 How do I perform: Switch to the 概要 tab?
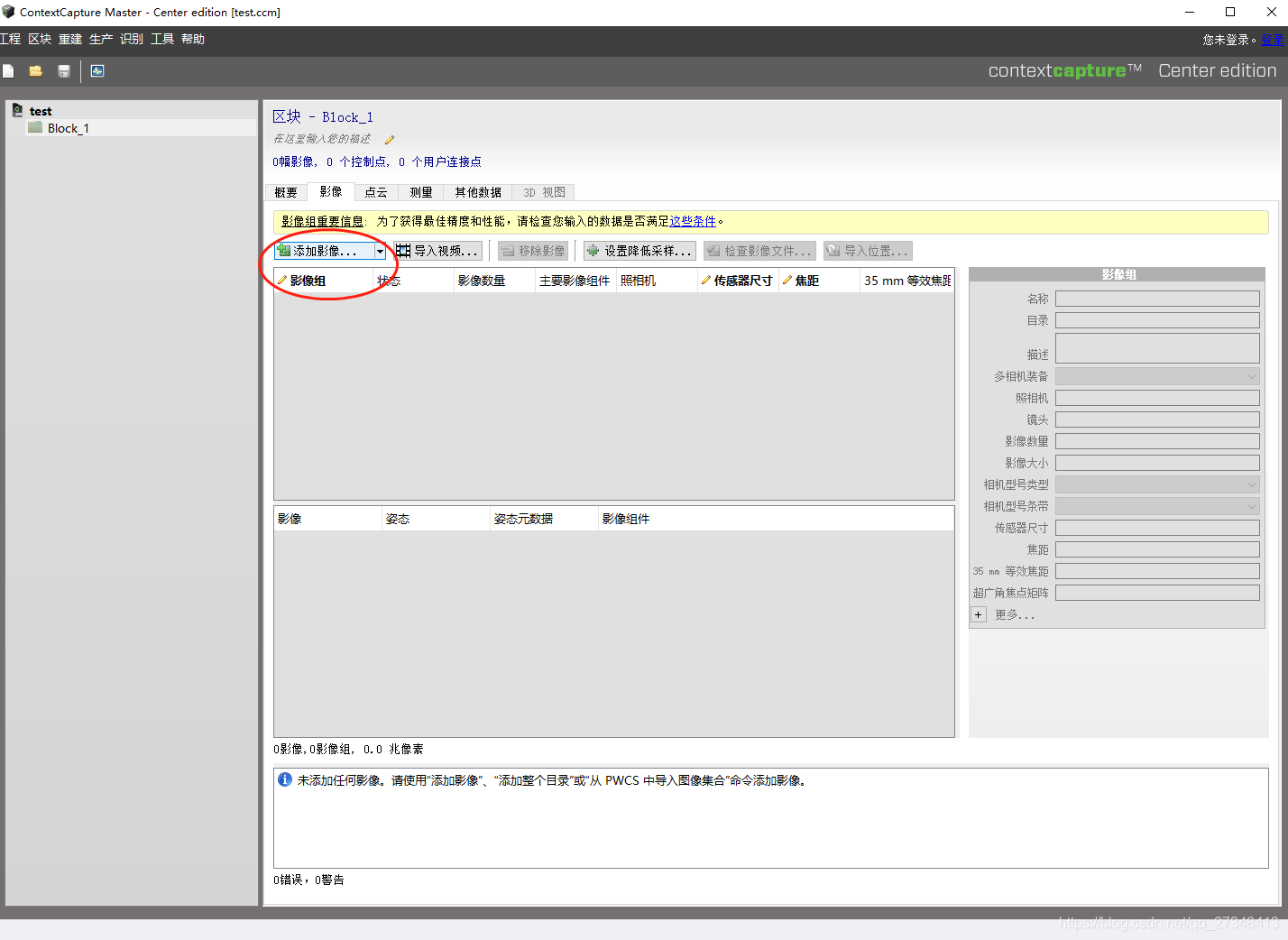286,192
